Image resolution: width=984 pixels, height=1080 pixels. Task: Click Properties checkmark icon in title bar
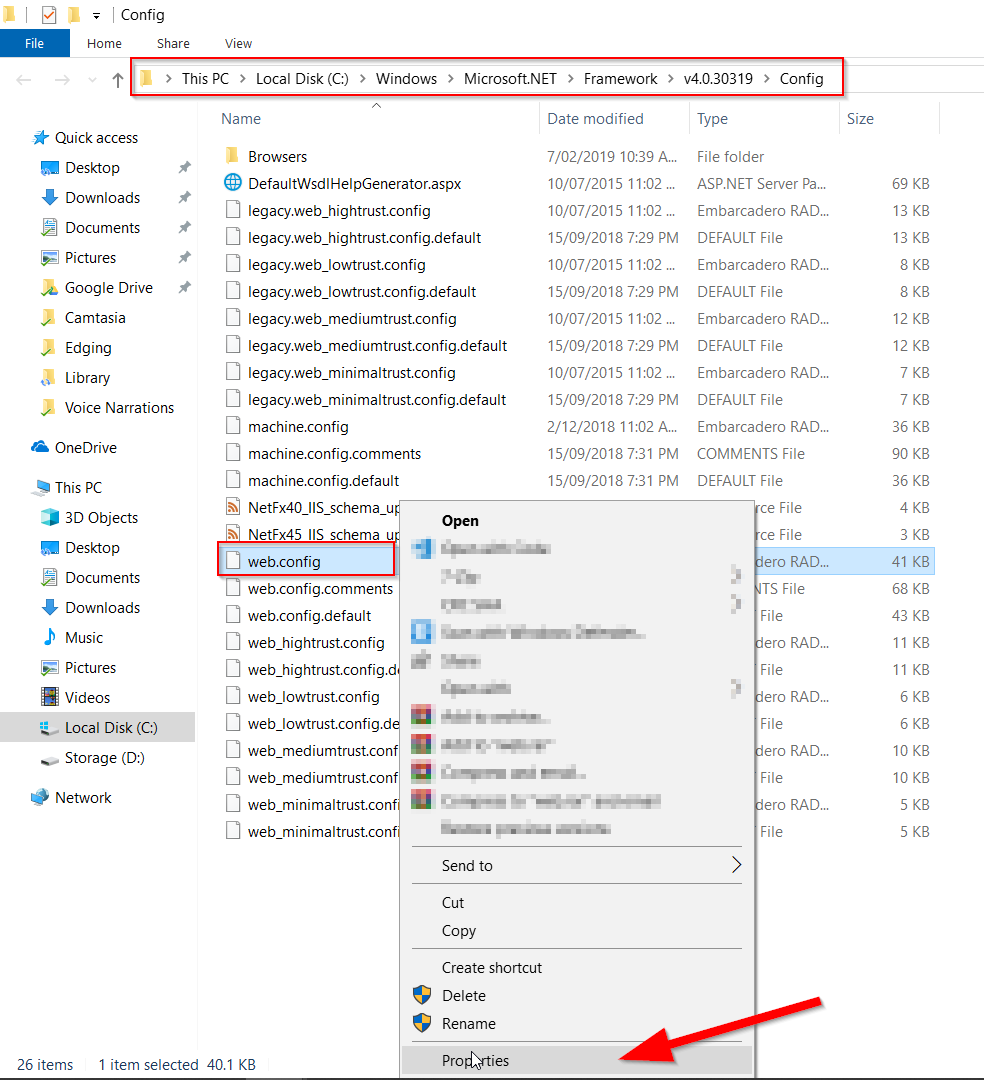pyautogui.click(x=49, y=14)
